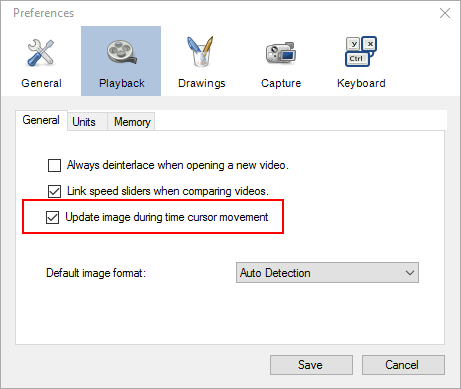This screenshot has height=389, width=461.
Task: Open Keyboard shortcut keys icon
Action: pyautogui.click(x=361, y=51)
